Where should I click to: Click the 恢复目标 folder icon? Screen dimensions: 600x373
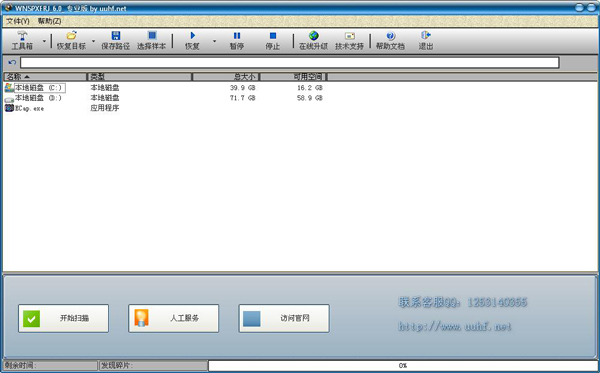pos(72,36)
